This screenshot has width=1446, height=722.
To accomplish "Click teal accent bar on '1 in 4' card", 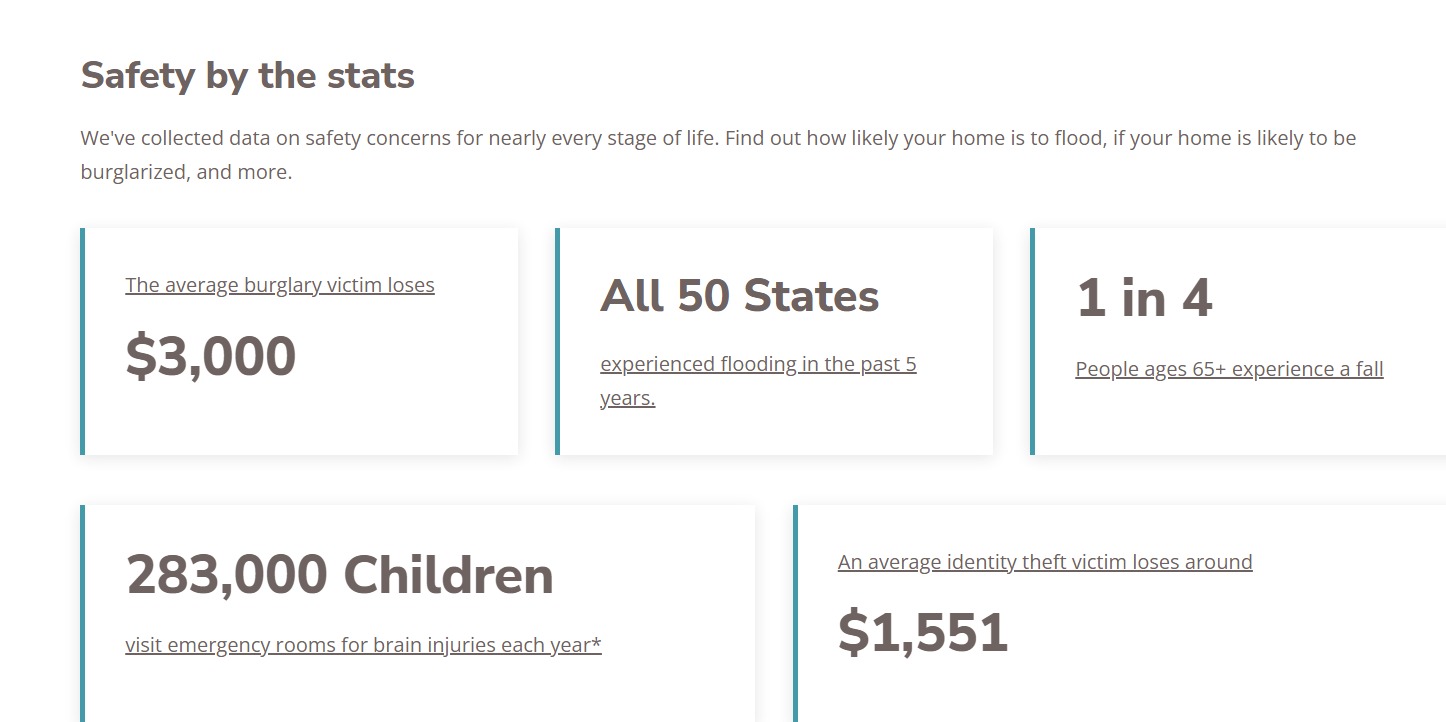I will [1032, 341].
